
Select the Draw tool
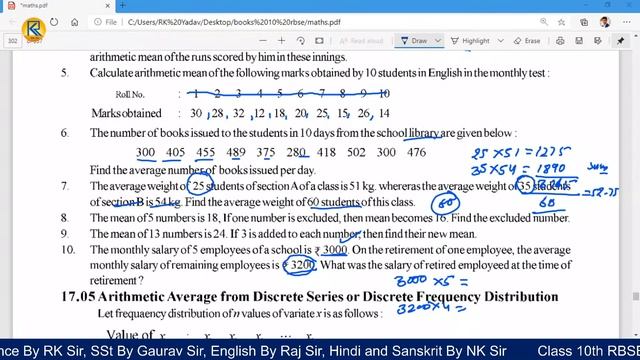pos(413,41)
